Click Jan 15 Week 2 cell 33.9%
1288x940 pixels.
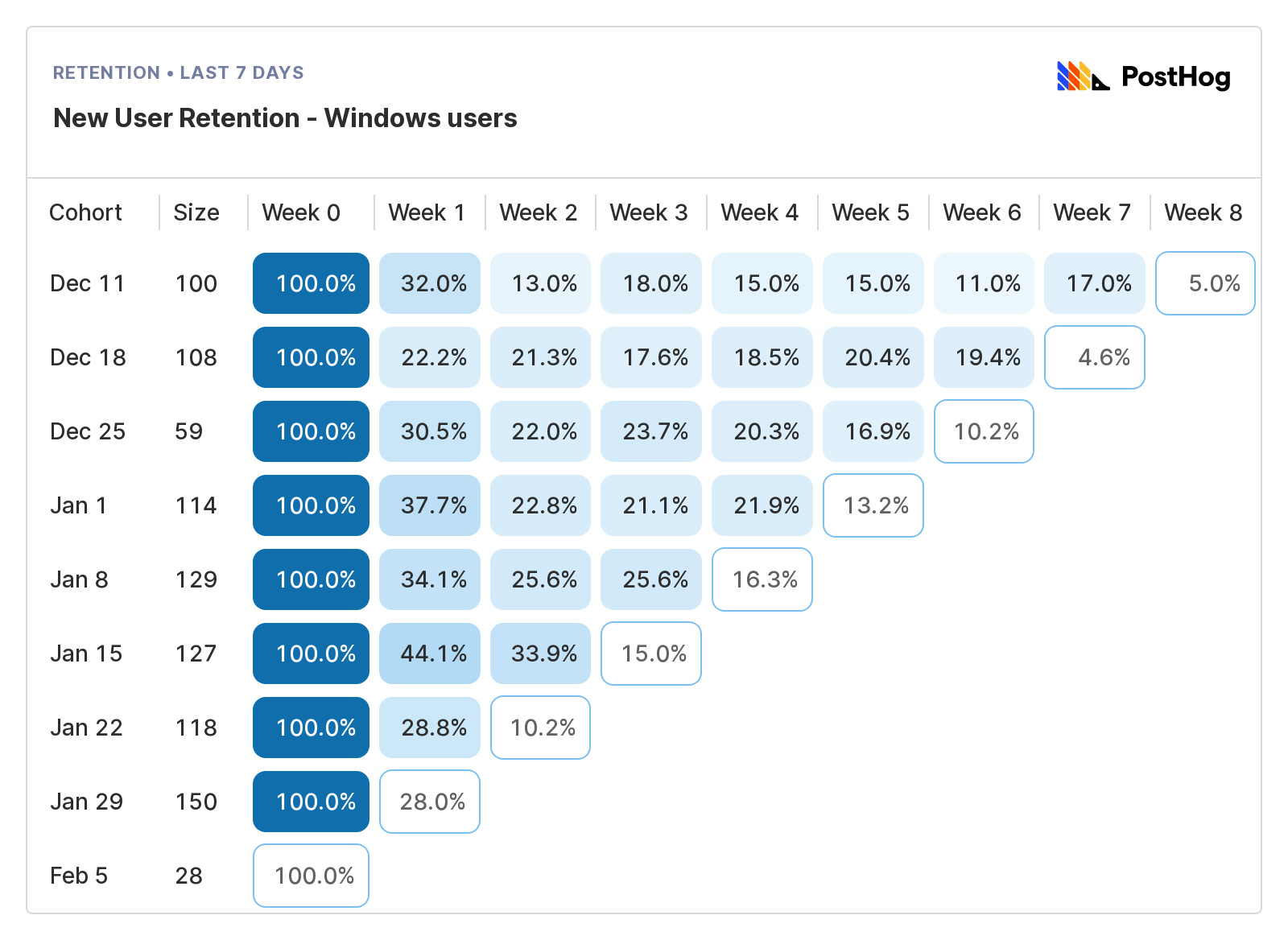[540, 653]
